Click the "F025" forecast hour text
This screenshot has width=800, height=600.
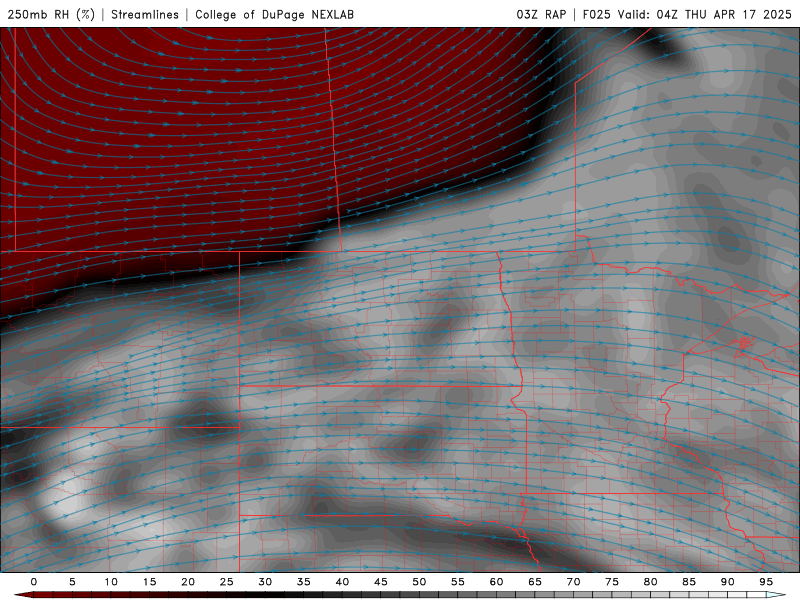tap(596, 14)
